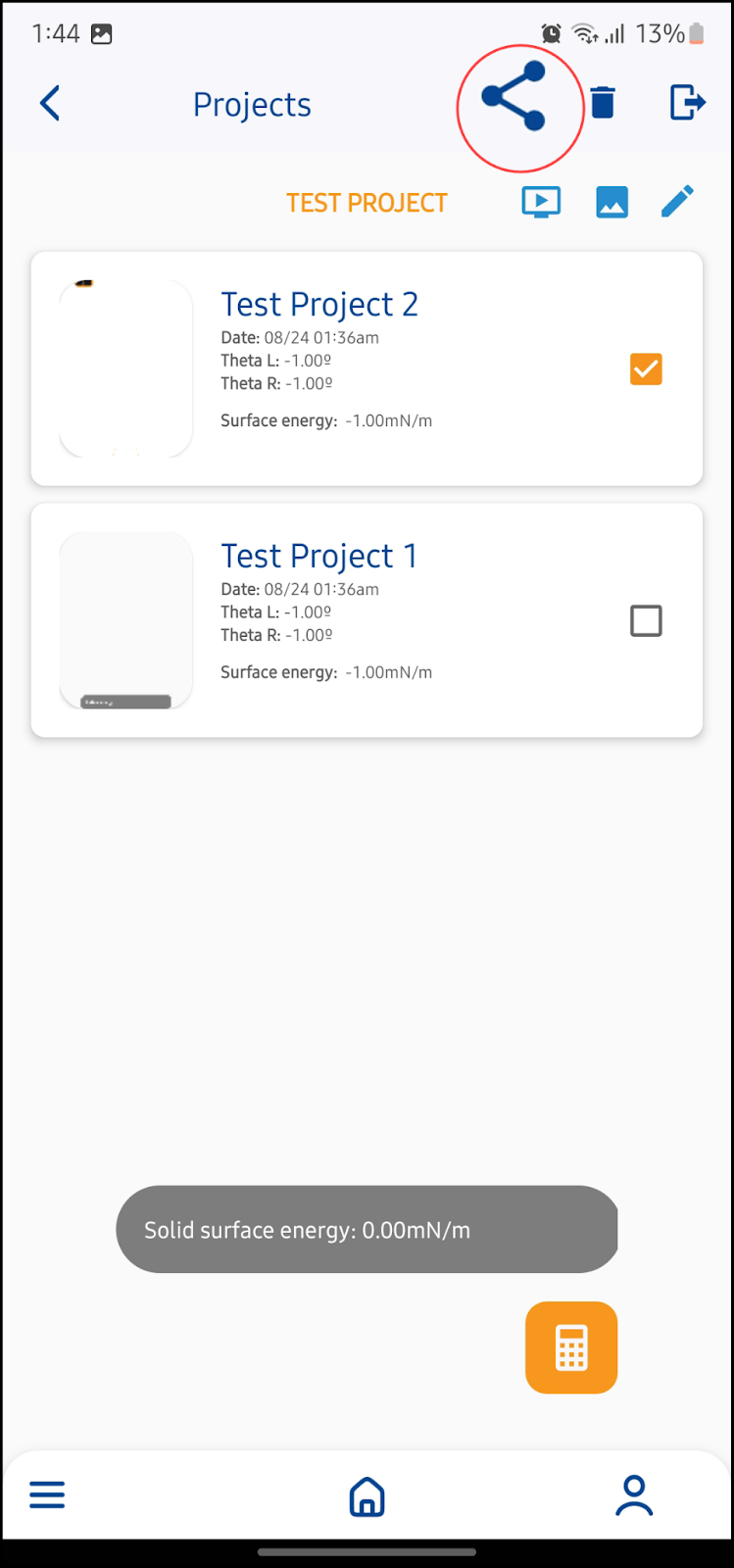This screenshot has height=1568, width=734.
Task: Uncheck the Test Project 2 checkbox
Action: point(646,369)
